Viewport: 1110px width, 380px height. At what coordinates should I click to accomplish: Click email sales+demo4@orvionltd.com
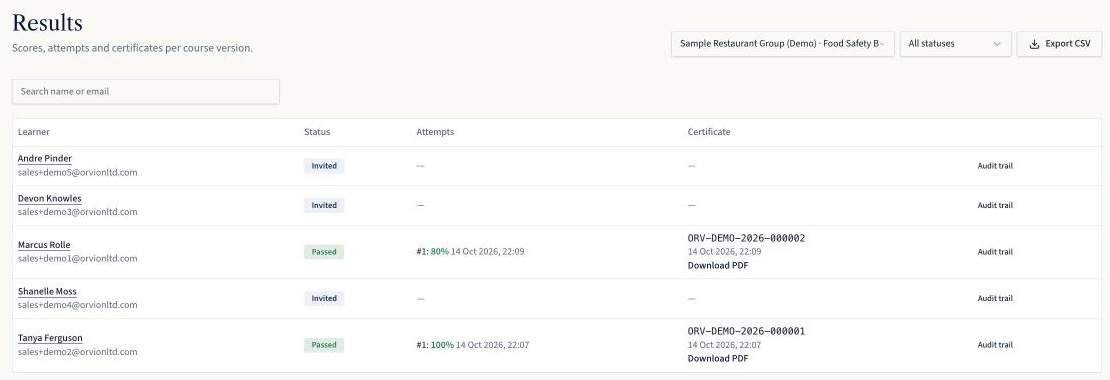pyautogui.click(x=78, y=306)
